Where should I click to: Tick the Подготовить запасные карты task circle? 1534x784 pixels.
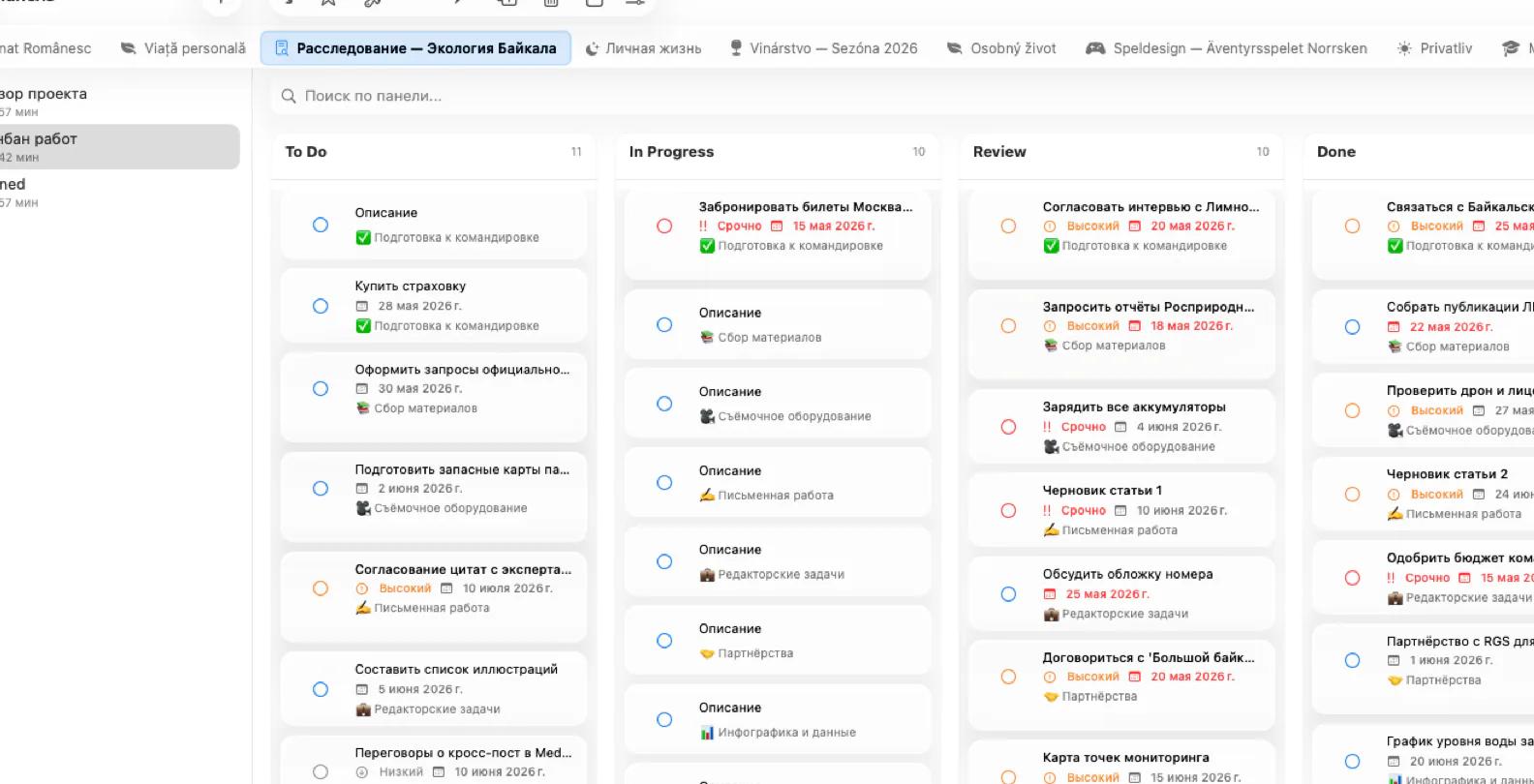pos(321,489)
